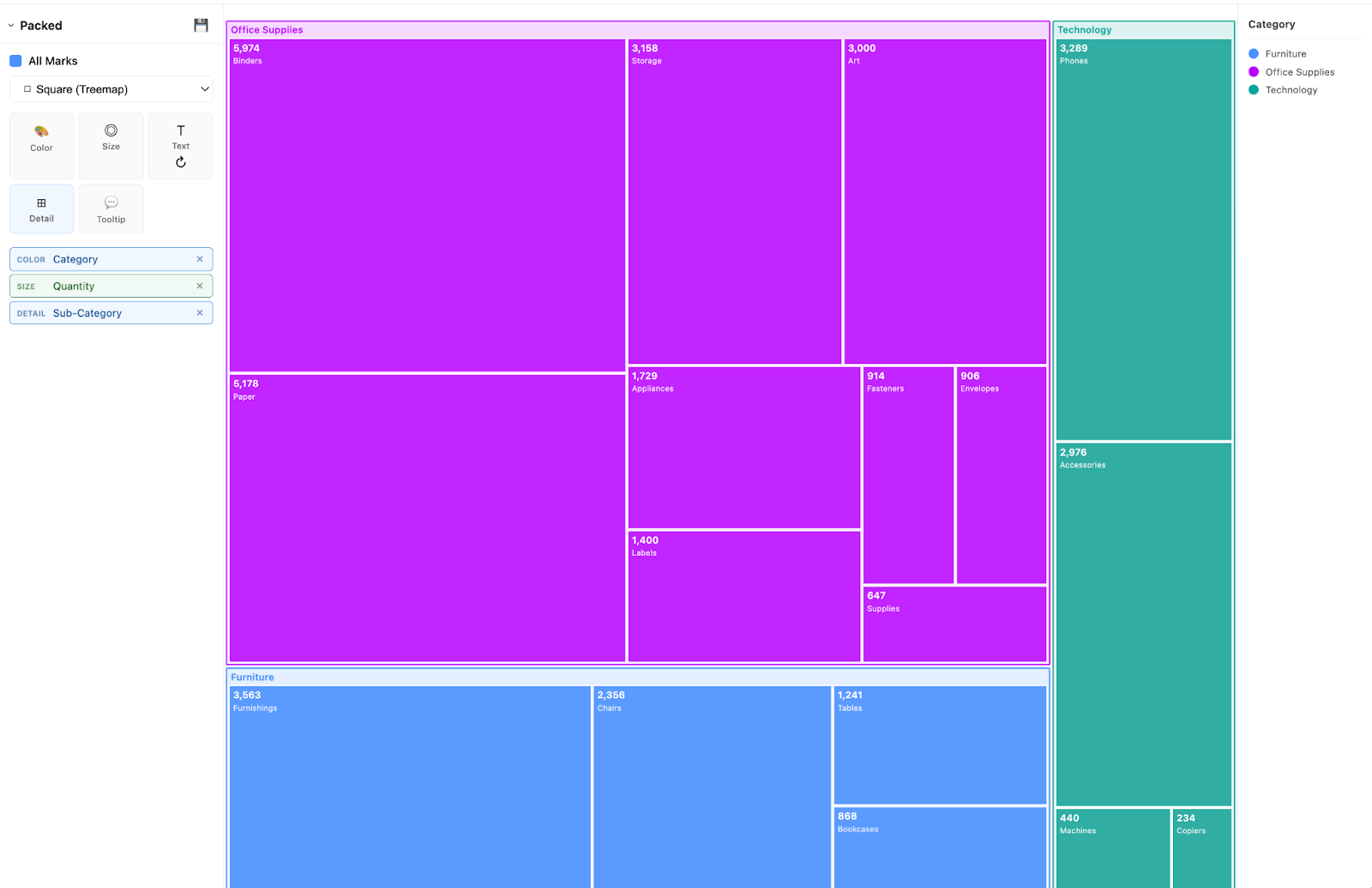Click the refresh arrow under Text

click(x=181, y=162)
